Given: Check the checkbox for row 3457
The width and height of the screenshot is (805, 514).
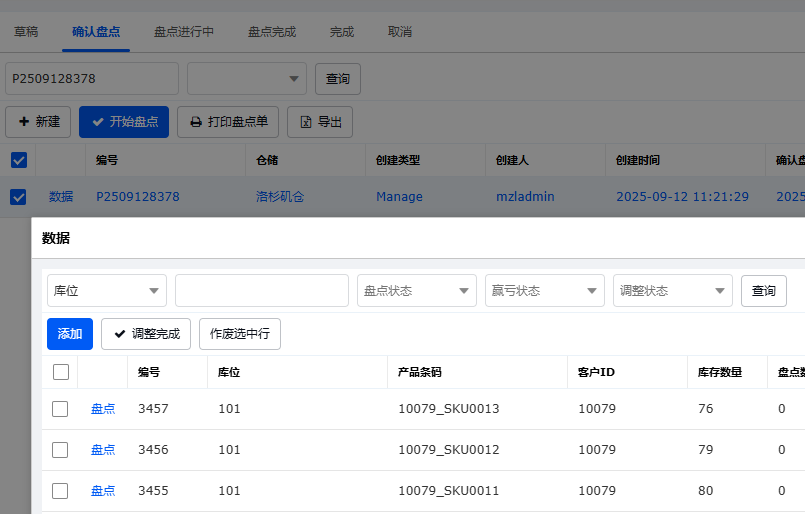Looking at the screenshot, I should [60, 409].
